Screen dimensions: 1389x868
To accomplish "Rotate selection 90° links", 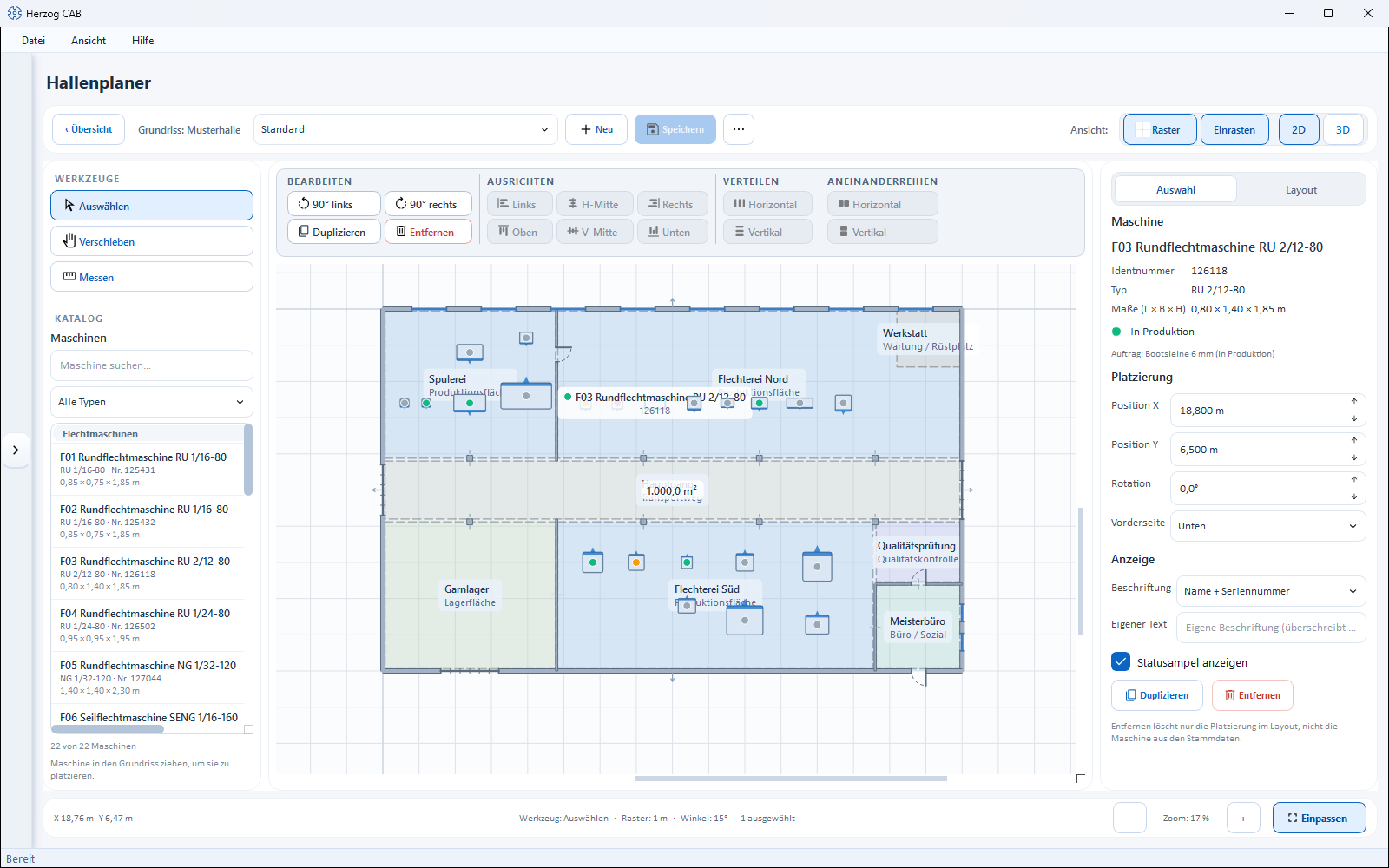I will point(334,204).
